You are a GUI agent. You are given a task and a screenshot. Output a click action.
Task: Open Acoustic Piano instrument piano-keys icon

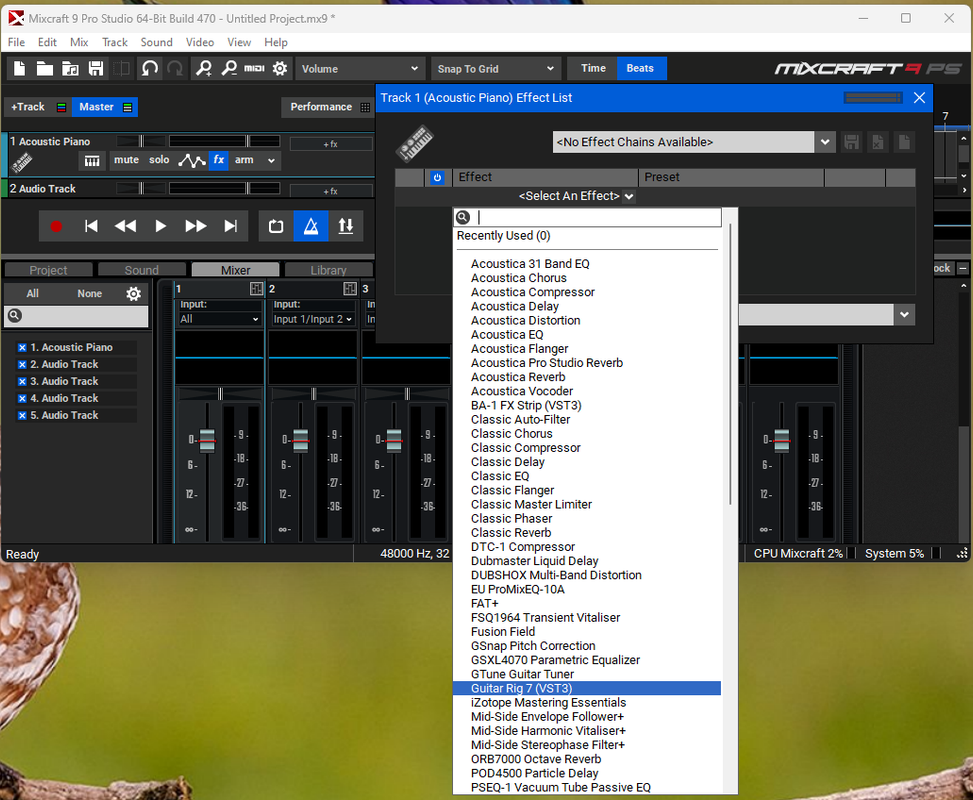[x=92, y=161]
